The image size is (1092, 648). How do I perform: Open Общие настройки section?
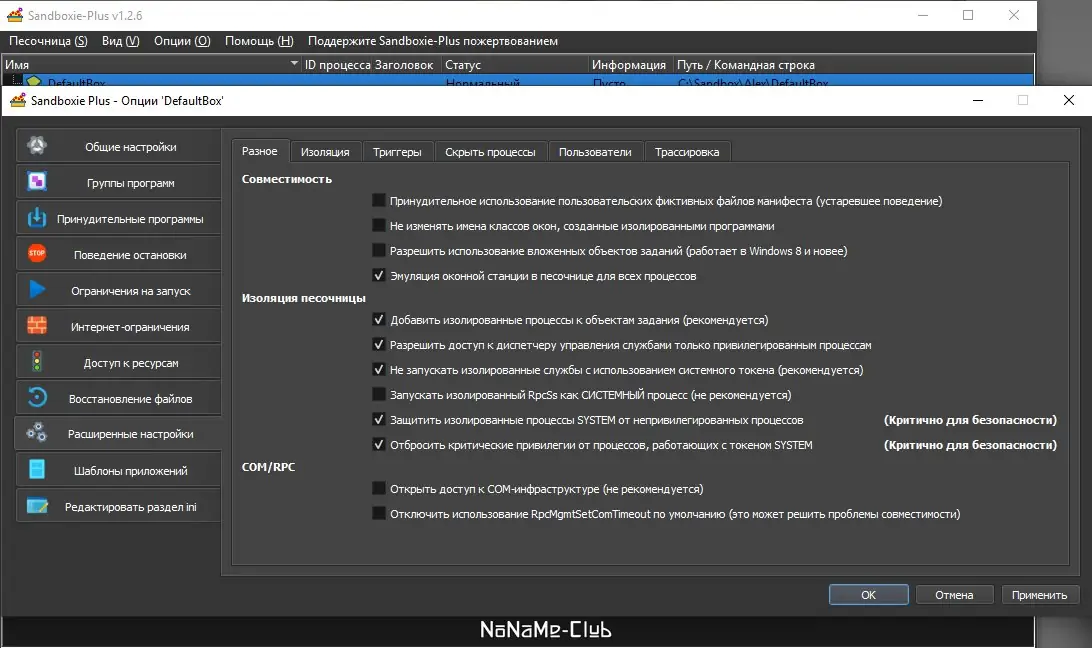click(x=118, y=146)
